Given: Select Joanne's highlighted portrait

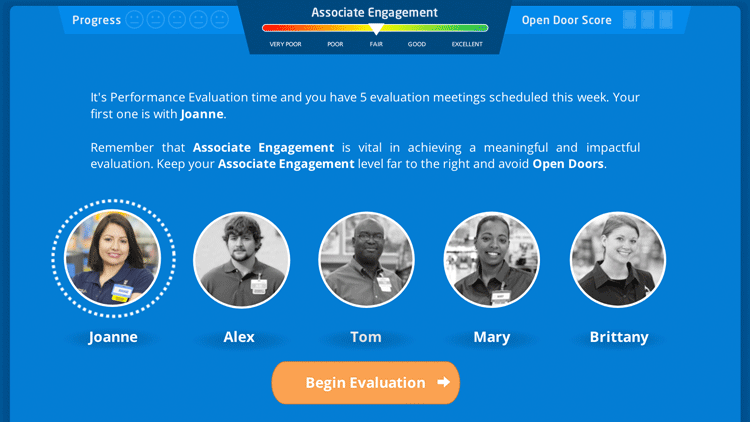Looking at the screenshot, I should tap(113, 258).
